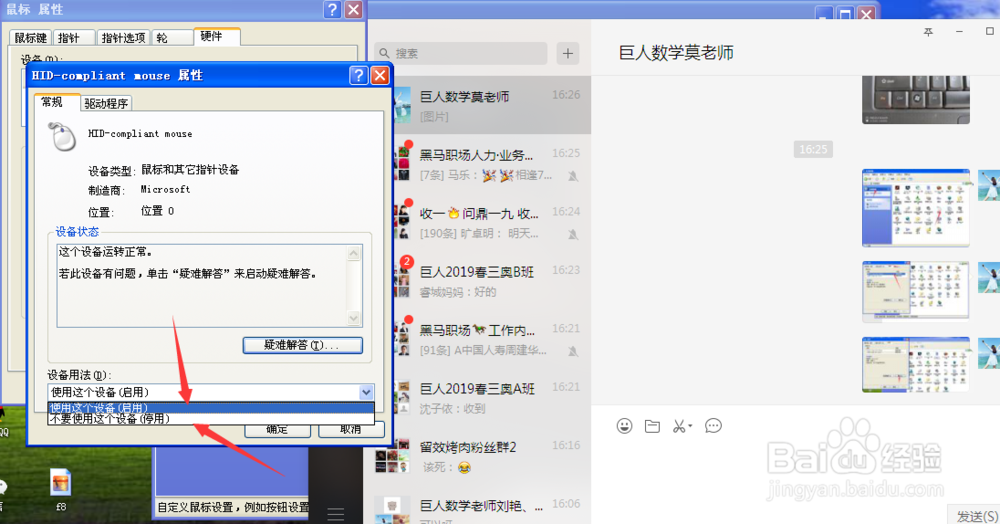Open chat history speech bubble icon
The image size is (1000, 524).
point(713,426)
